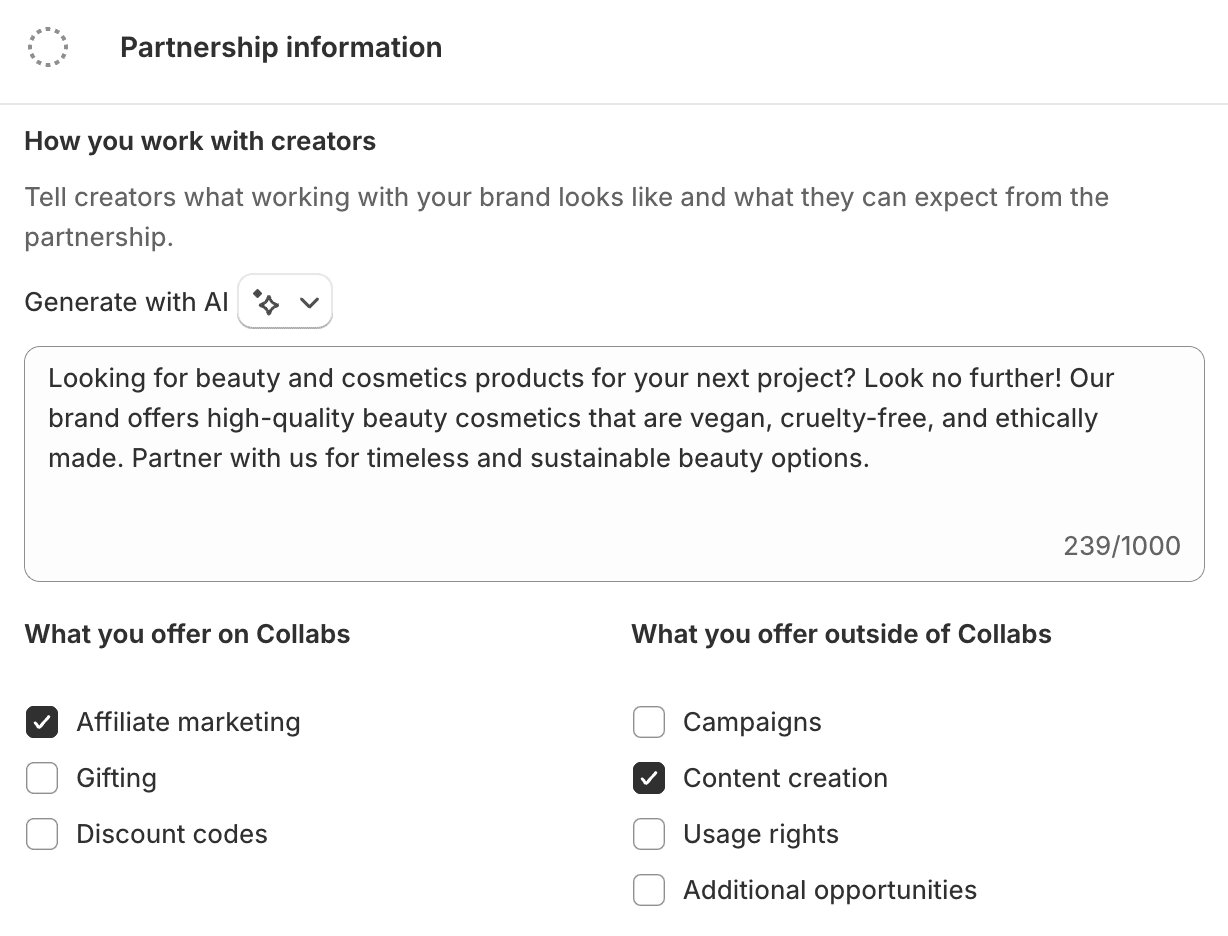Enable the Gifting checkbox
Image resolution: width=1228 pixels, height=936 pixels.
pyautogui.click(x=42, y=778)
